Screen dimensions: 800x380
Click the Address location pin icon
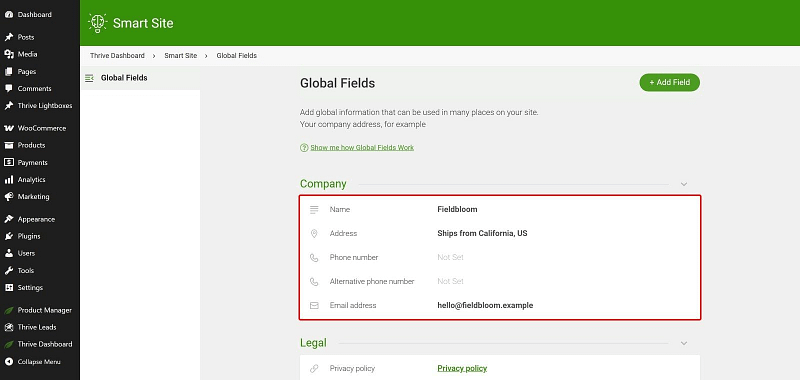(x=314, y=234)
